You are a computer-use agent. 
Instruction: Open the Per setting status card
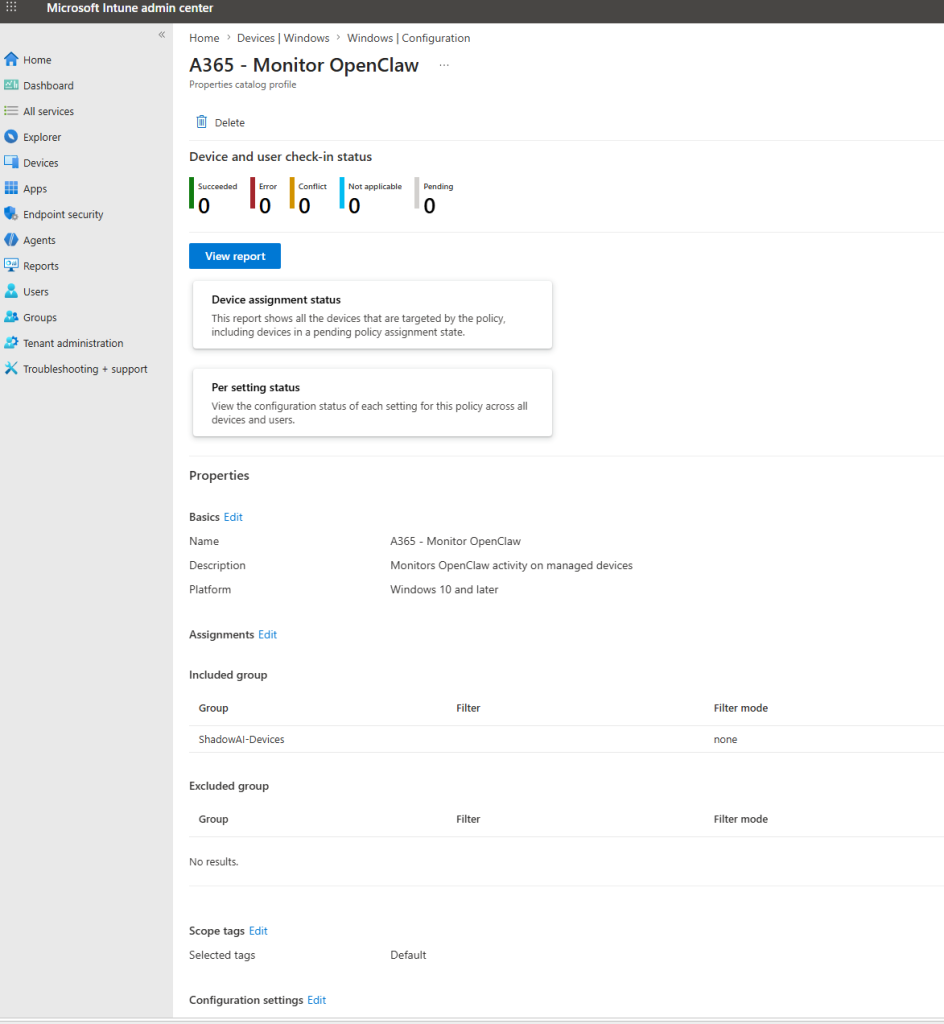coord(372,402)
